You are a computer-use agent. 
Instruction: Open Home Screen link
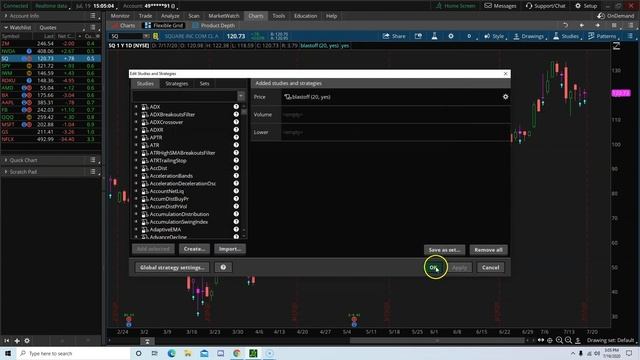tap(455, 6)
